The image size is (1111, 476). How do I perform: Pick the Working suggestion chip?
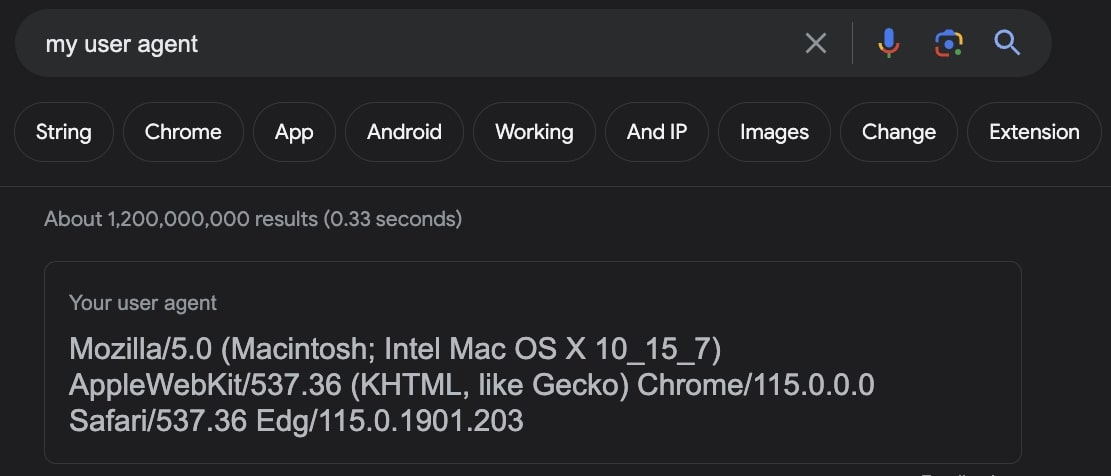(x=534, y=132)
